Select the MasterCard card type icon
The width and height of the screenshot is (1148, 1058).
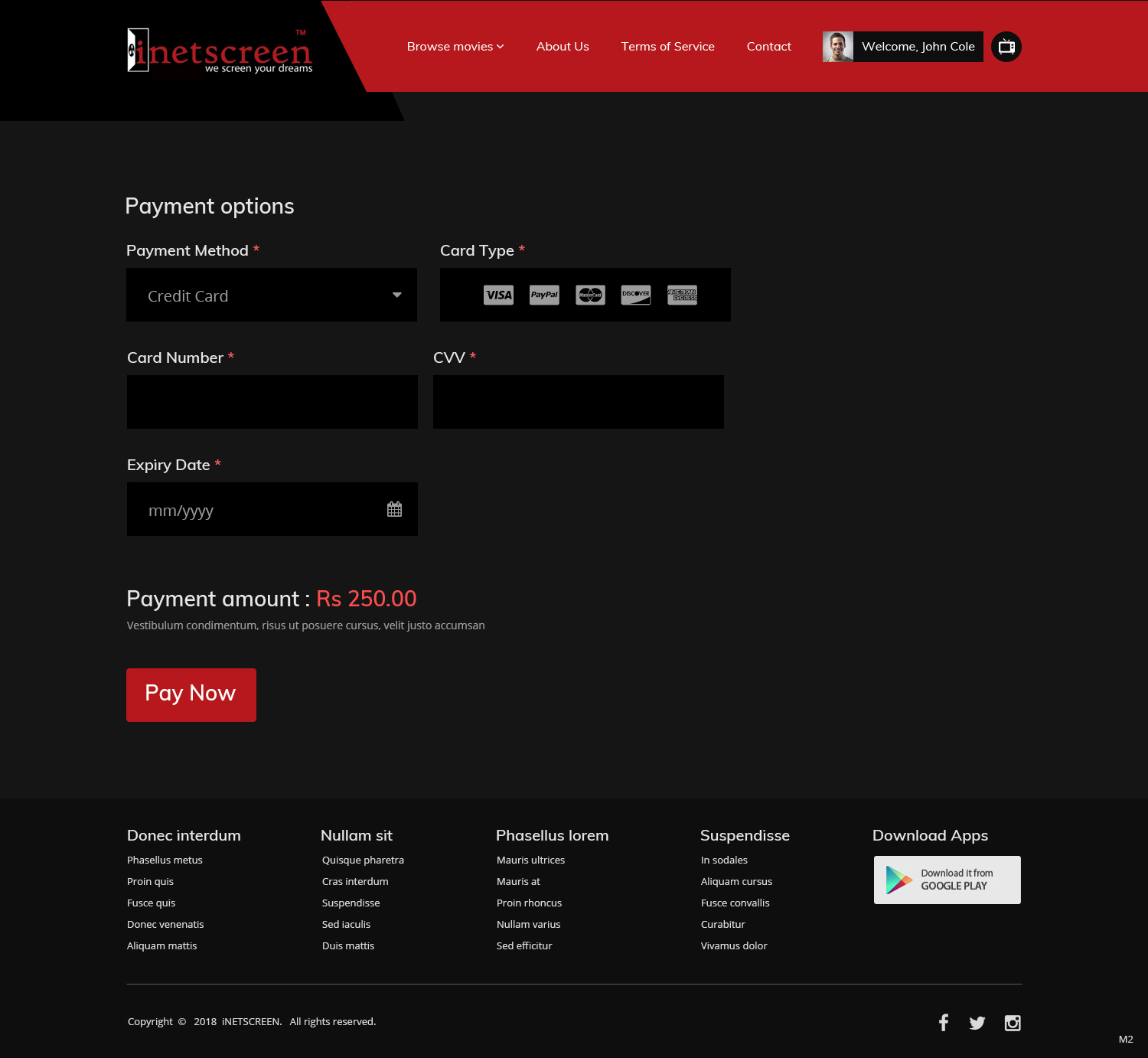click(589, 295)
